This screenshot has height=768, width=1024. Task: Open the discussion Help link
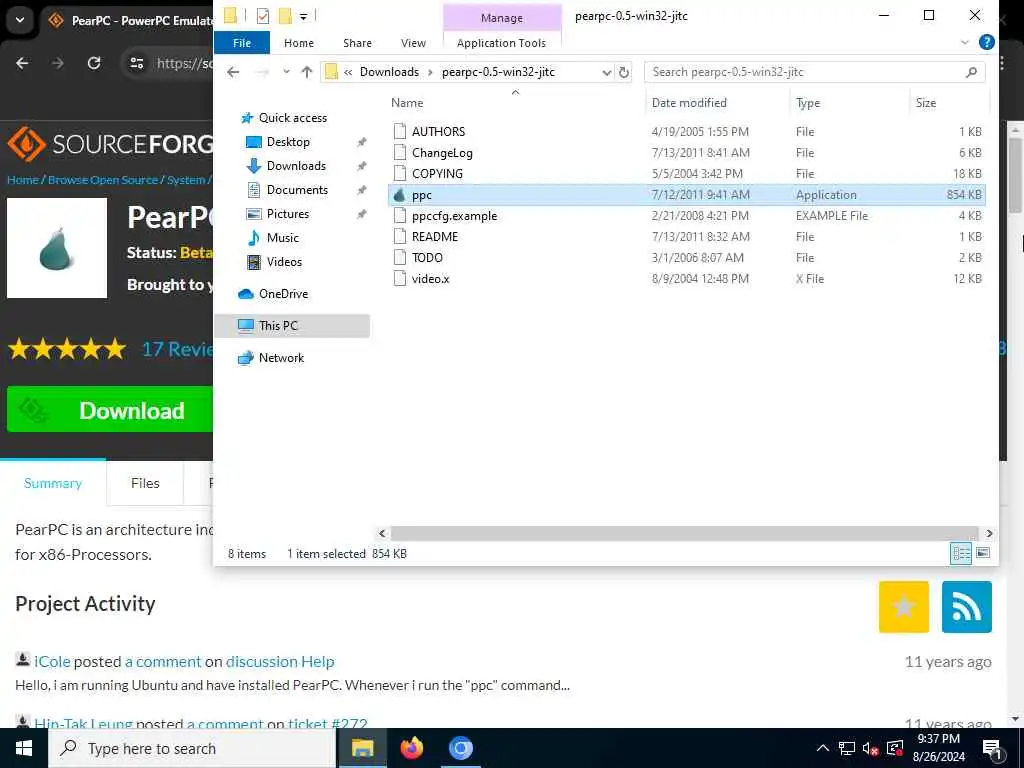click(x=280, y=662)
